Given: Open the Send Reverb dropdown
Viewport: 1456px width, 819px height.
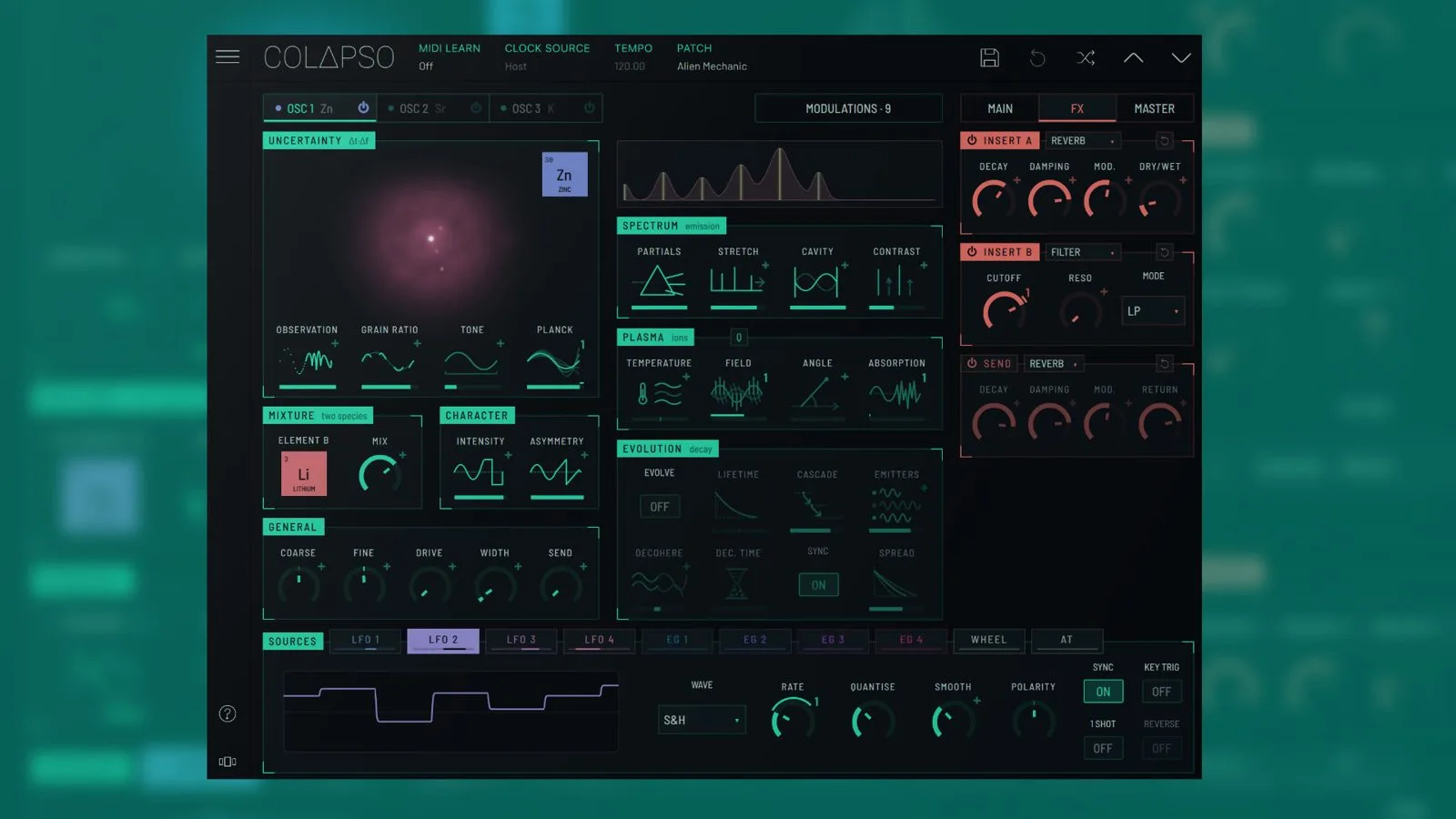Looking at the screenshot, I should click(x=1053, y=363).
